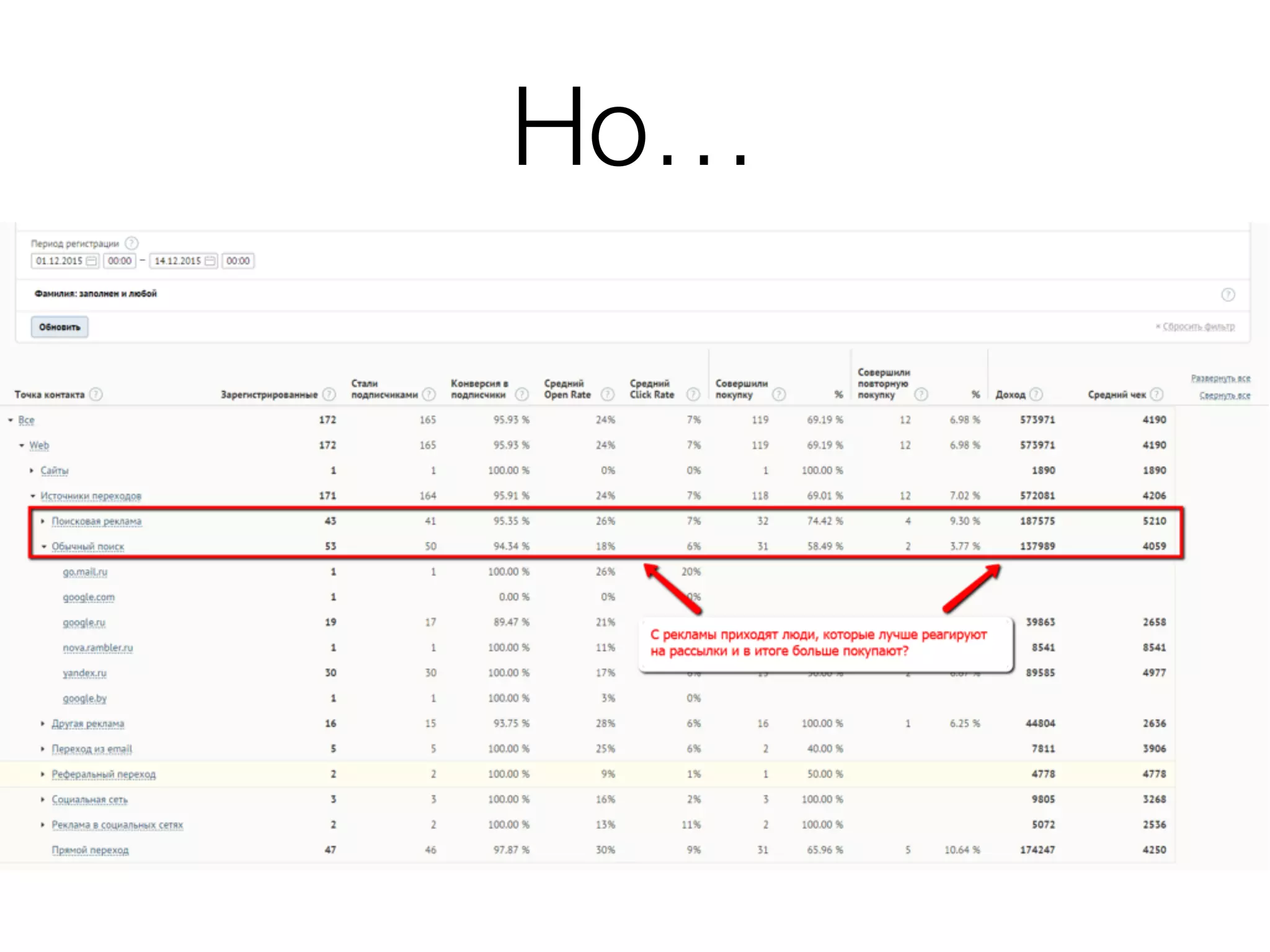Expand the Сайты tree row
The height and width of the screenshot is (952, 1270).
click(32, 470)
